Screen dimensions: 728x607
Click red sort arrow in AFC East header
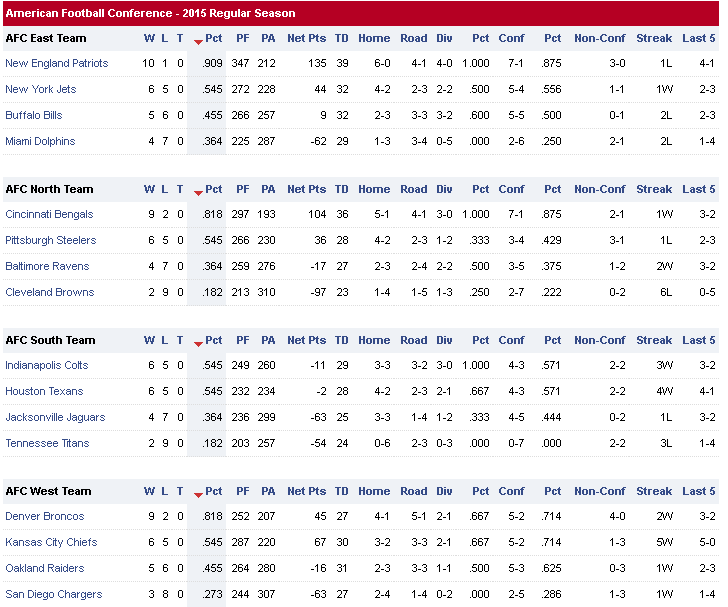[x=198, y=42]
